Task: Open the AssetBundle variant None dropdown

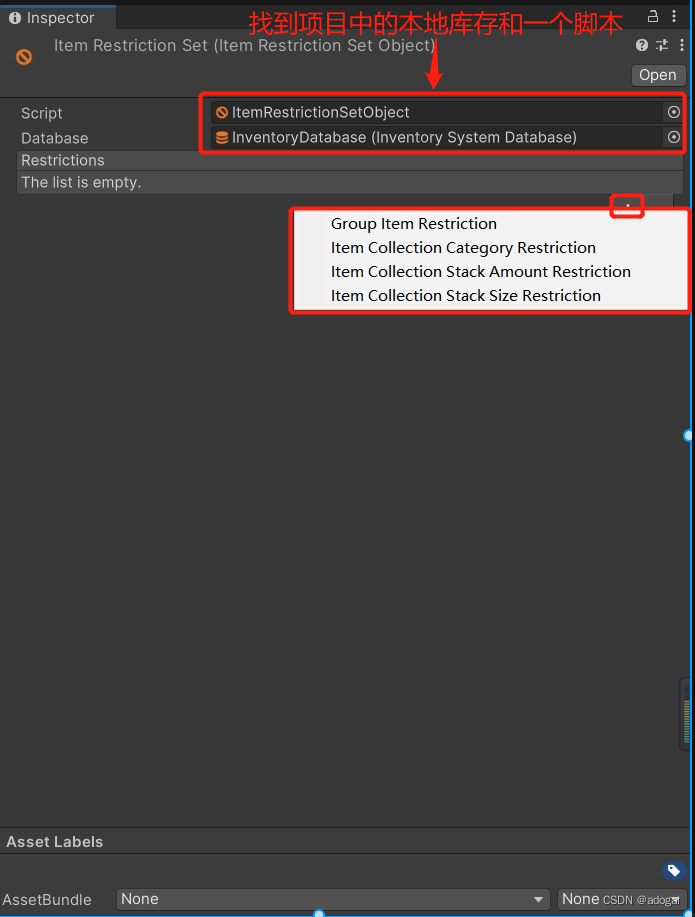Action: point(621,899)
